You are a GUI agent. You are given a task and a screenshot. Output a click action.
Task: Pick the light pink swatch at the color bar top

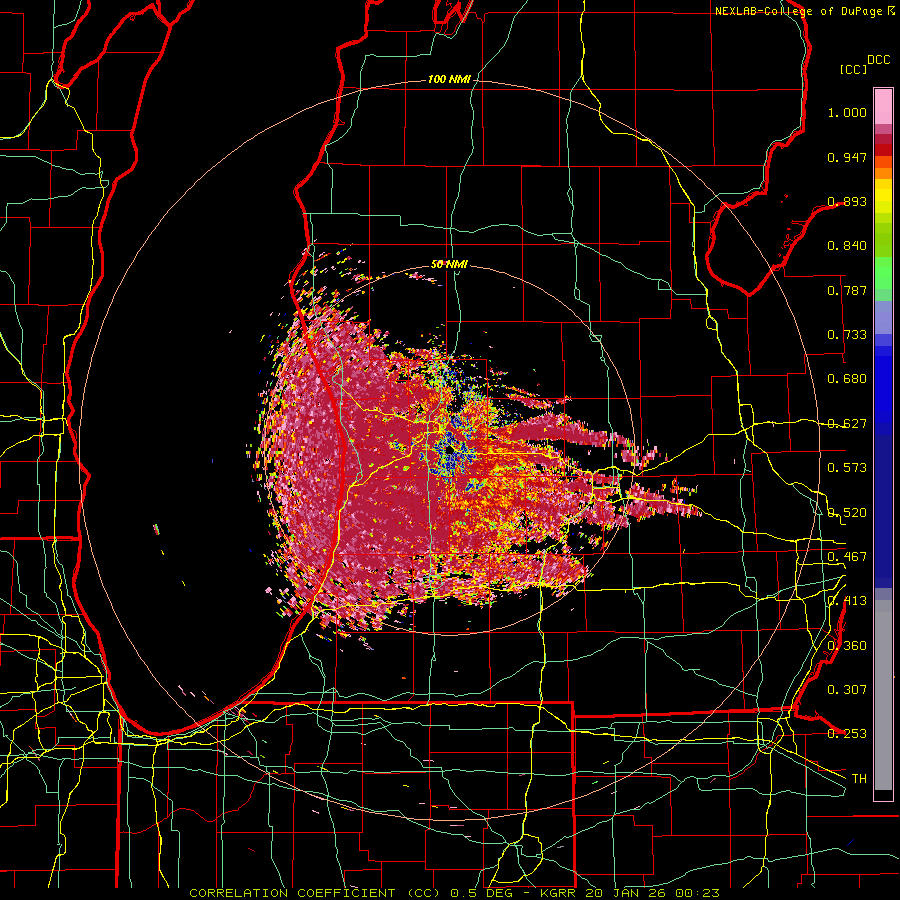(x=883, y=106)
